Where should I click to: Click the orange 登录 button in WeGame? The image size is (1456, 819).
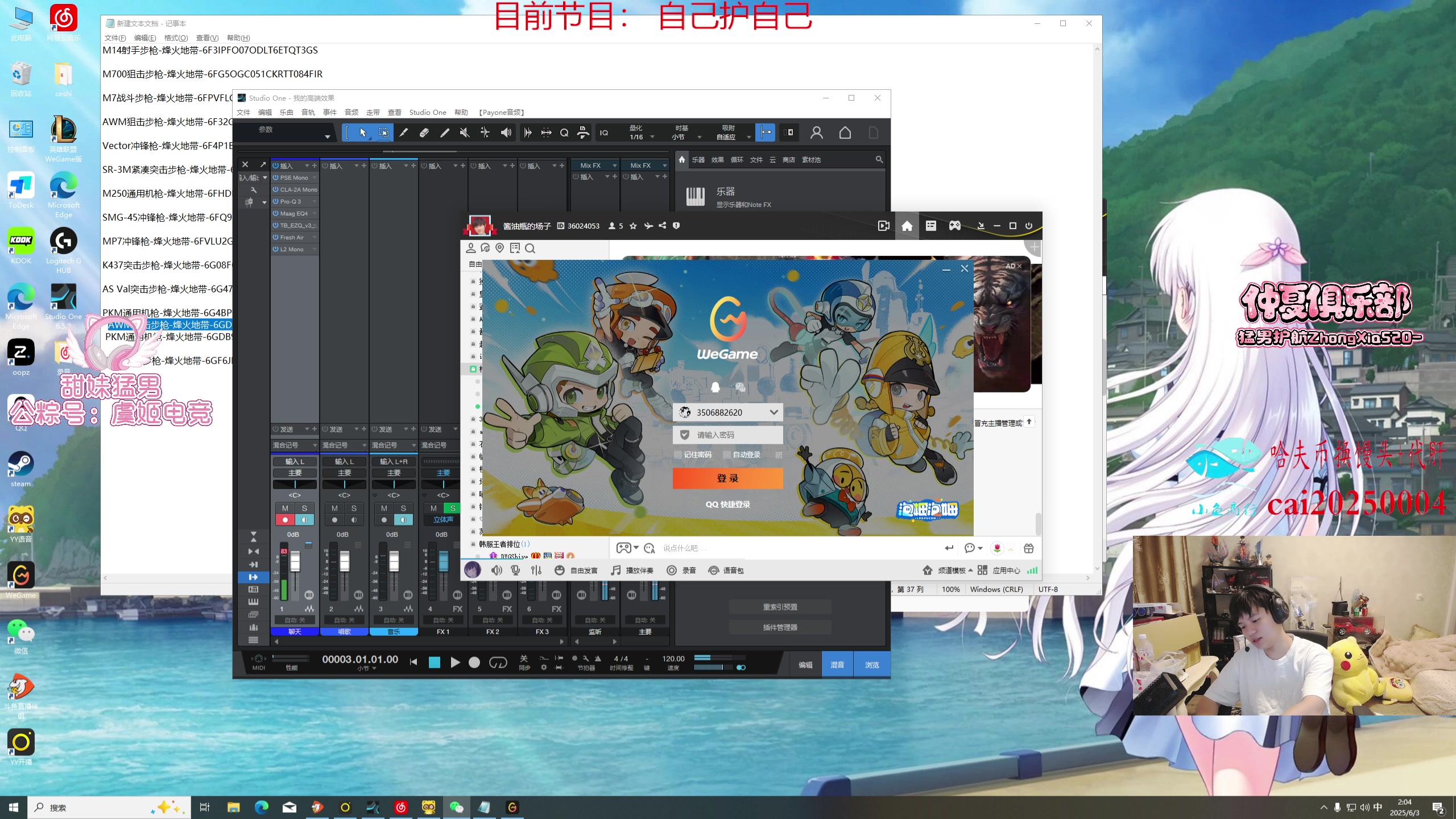[x=727, y=478]
